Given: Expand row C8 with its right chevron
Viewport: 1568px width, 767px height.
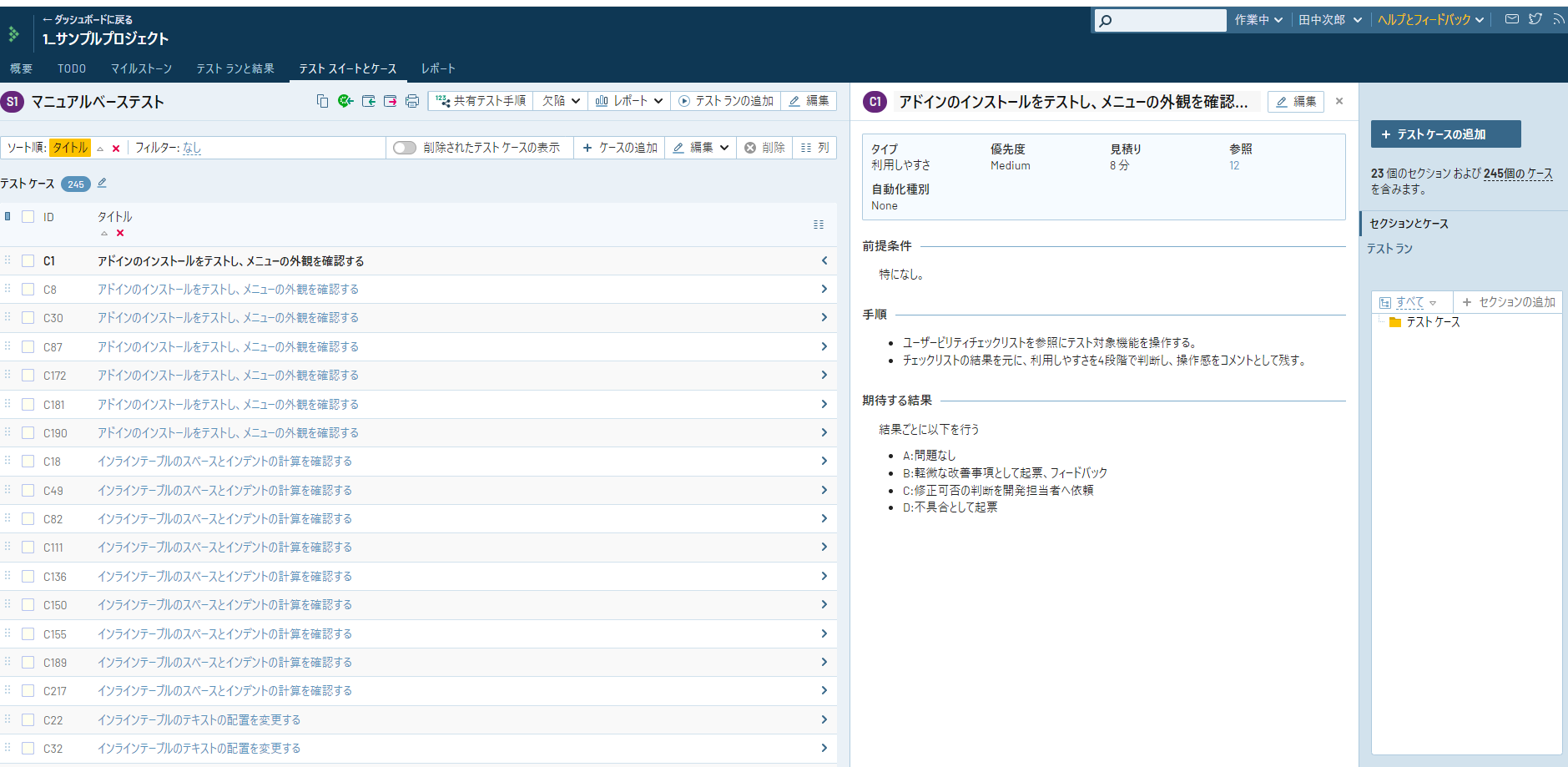Looking at the screenshot, I should [x=824, y=289].
